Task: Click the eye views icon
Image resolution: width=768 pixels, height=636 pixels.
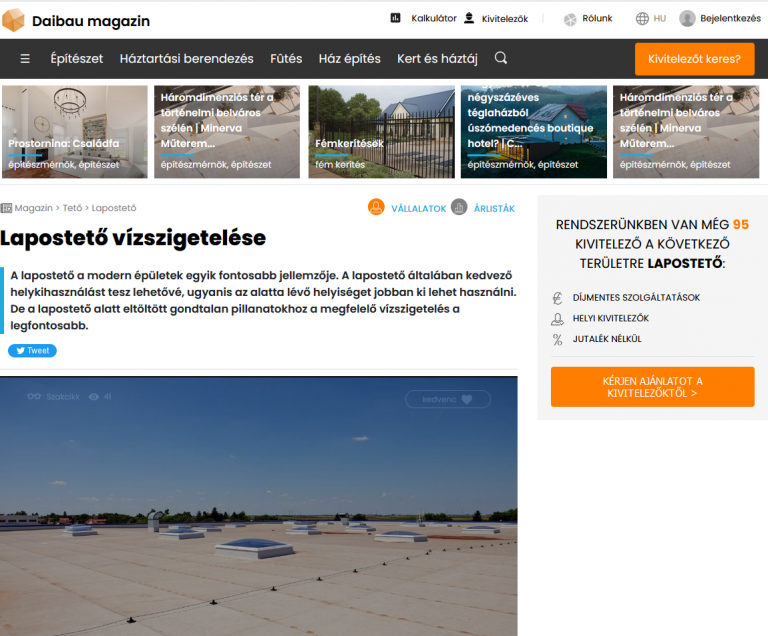Action: coord(94,397)
